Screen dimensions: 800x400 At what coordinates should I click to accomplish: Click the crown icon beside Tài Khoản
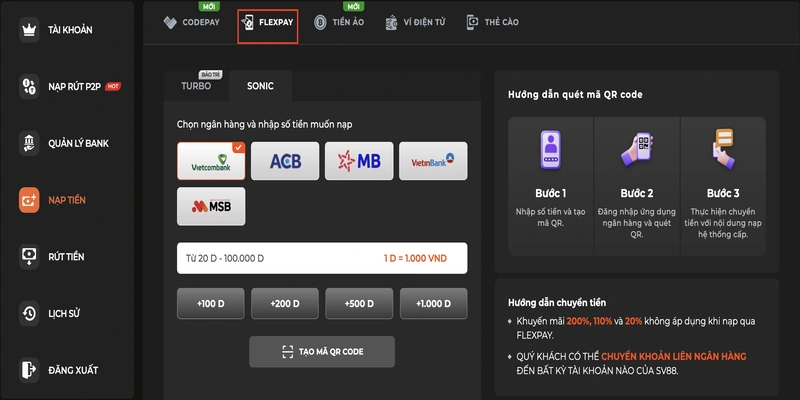tap(28, 29)
